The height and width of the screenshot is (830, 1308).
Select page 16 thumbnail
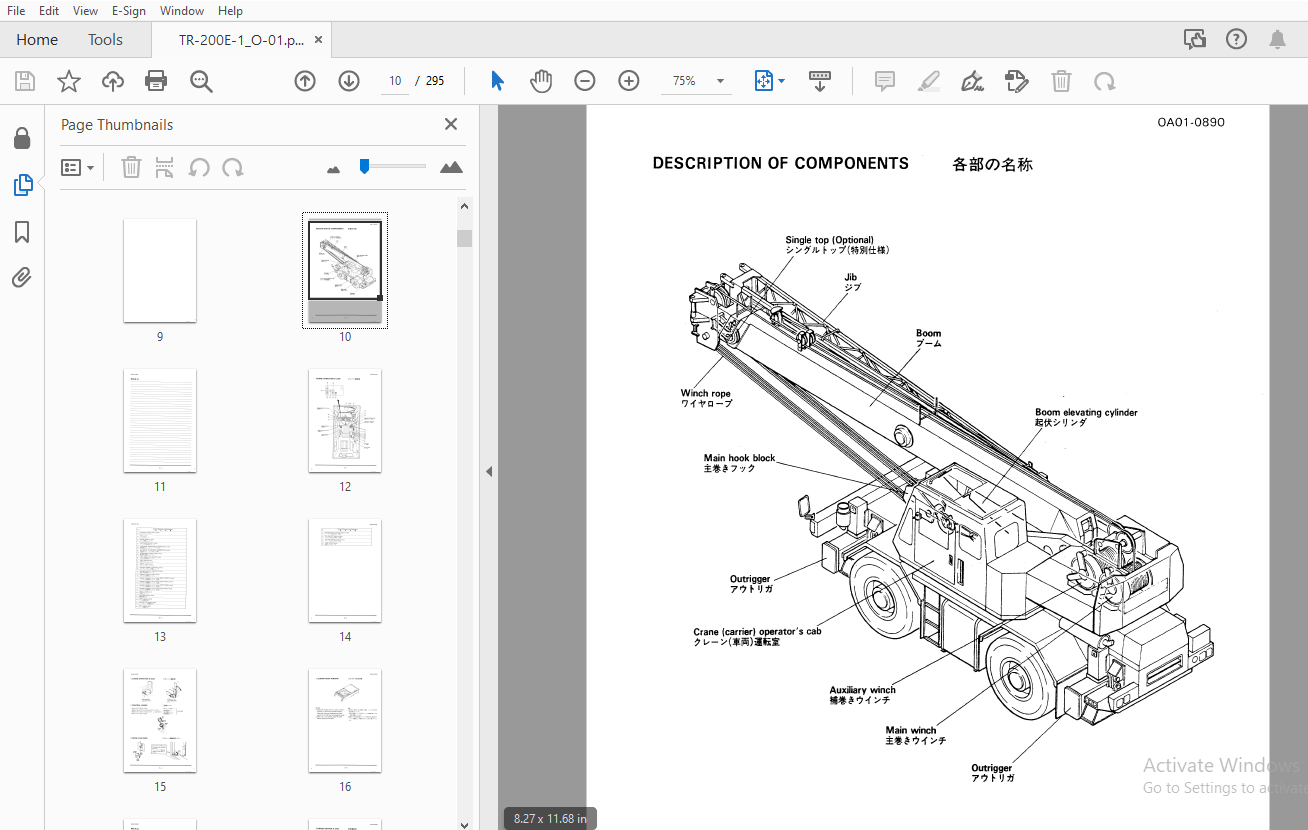tap(345, 720)
